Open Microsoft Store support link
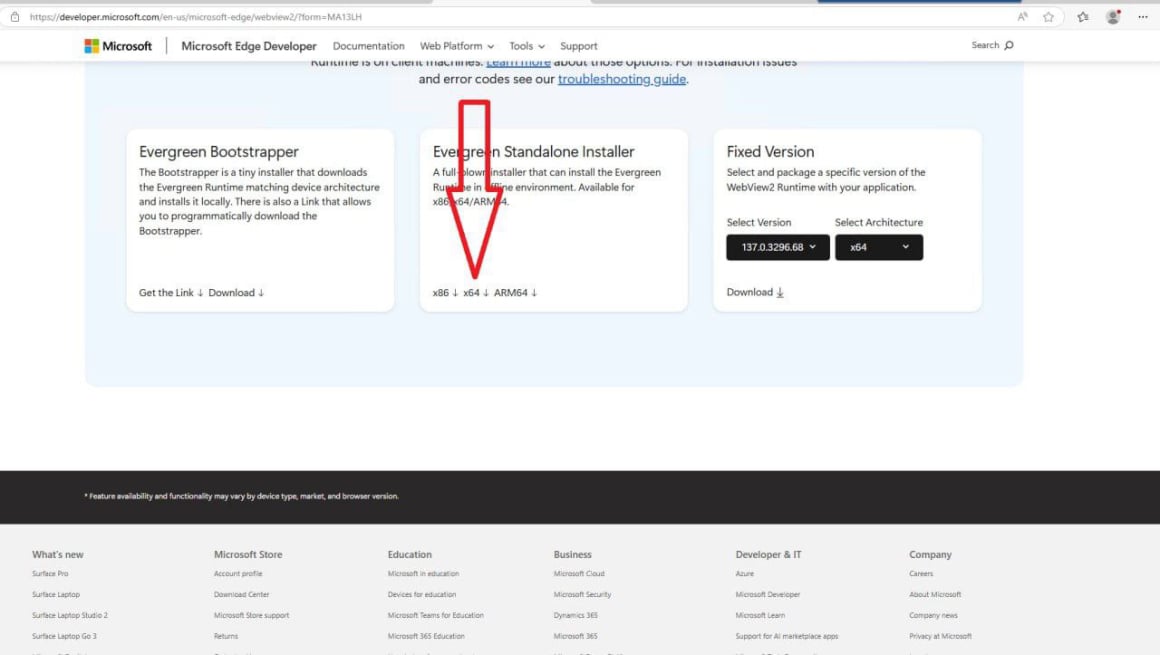 coord(252,615)
